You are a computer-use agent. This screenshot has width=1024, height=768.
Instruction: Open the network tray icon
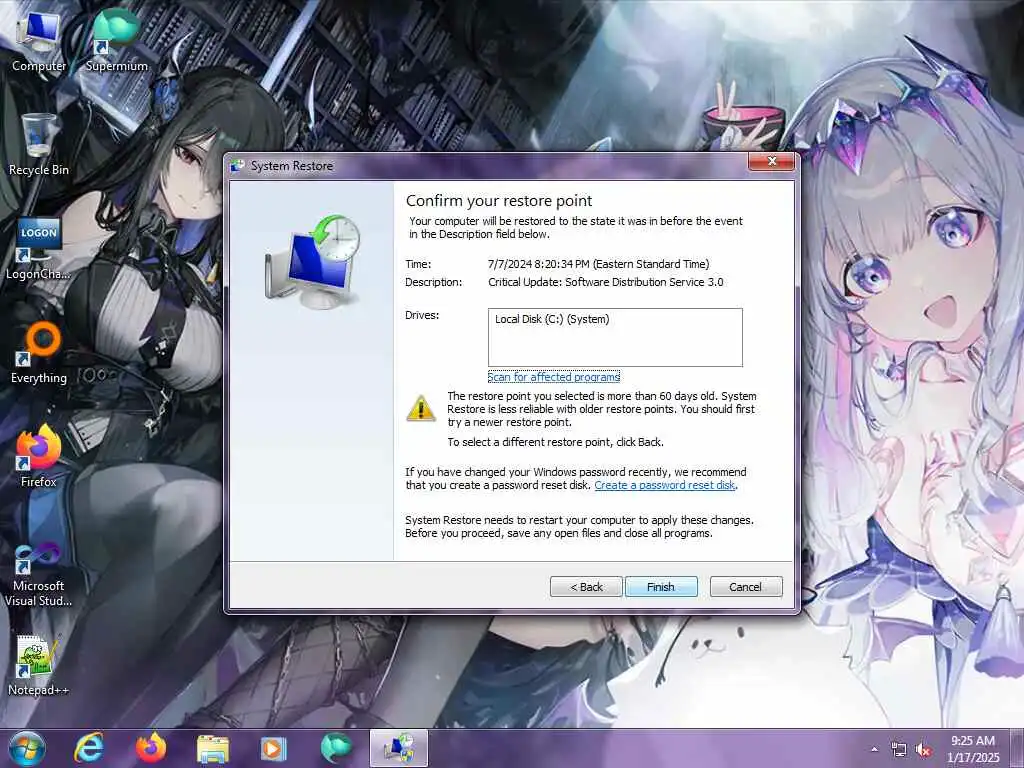(x=899, y=750)
